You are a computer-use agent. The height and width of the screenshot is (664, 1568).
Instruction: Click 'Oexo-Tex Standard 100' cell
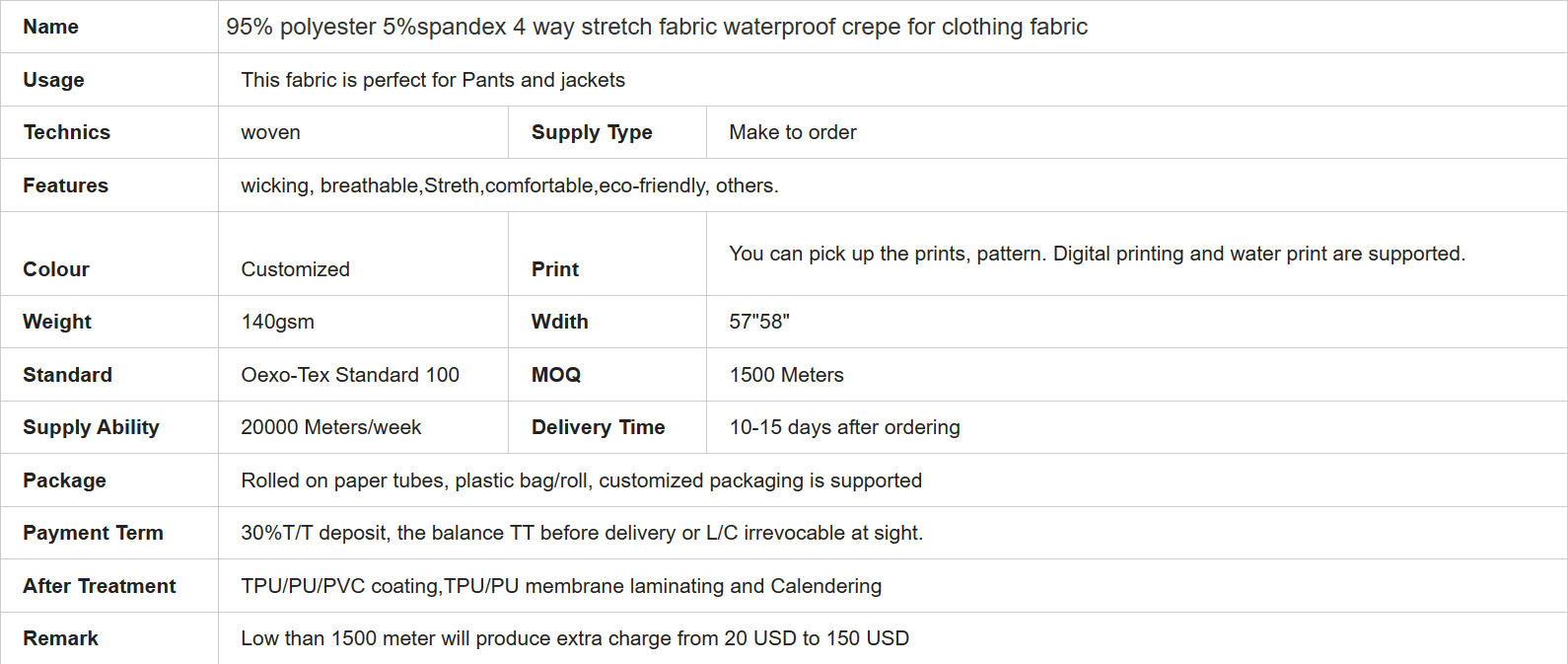coord(350,375)
